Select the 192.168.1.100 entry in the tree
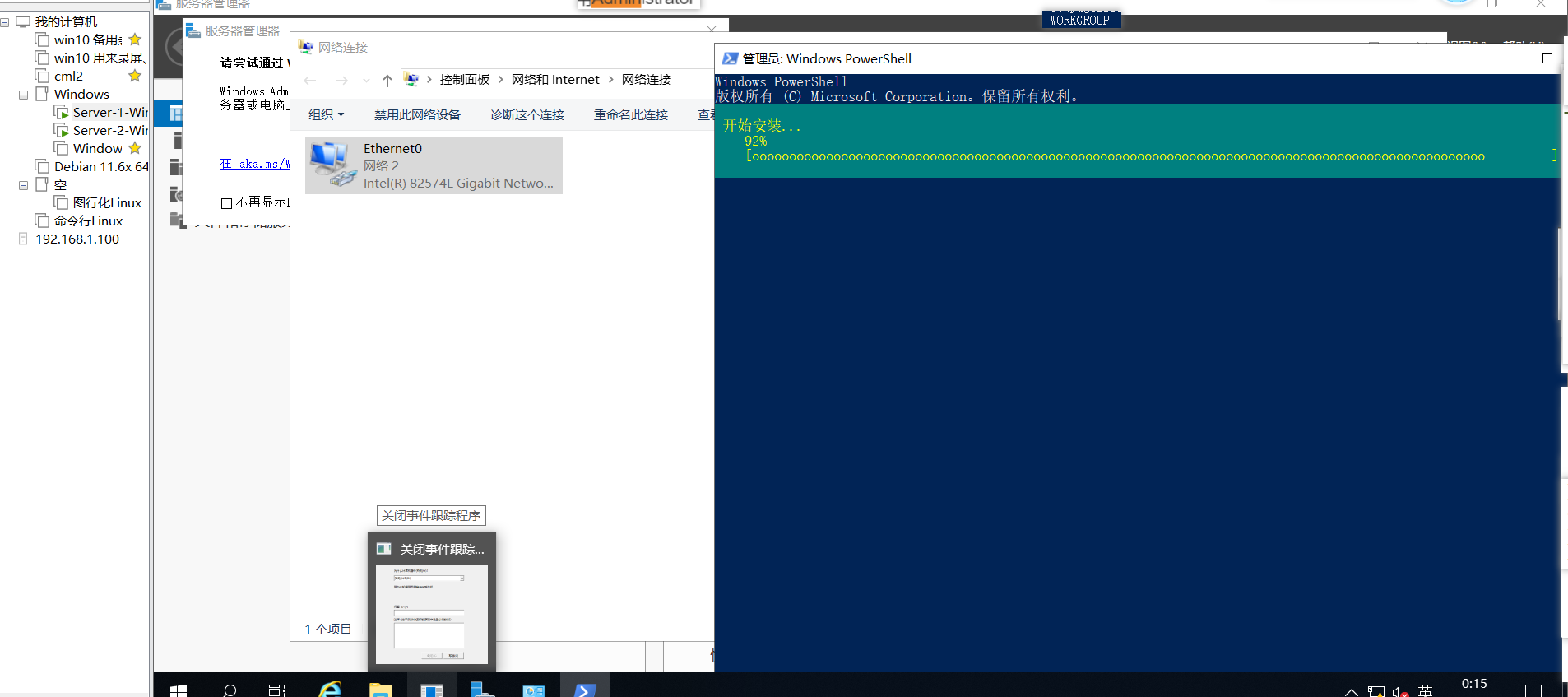This screenshot has height=697, width=1568. 77,239
